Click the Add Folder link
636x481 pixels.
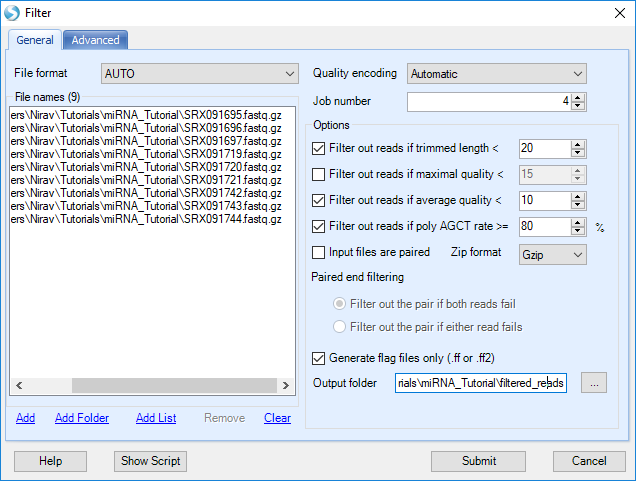(82, 418)
